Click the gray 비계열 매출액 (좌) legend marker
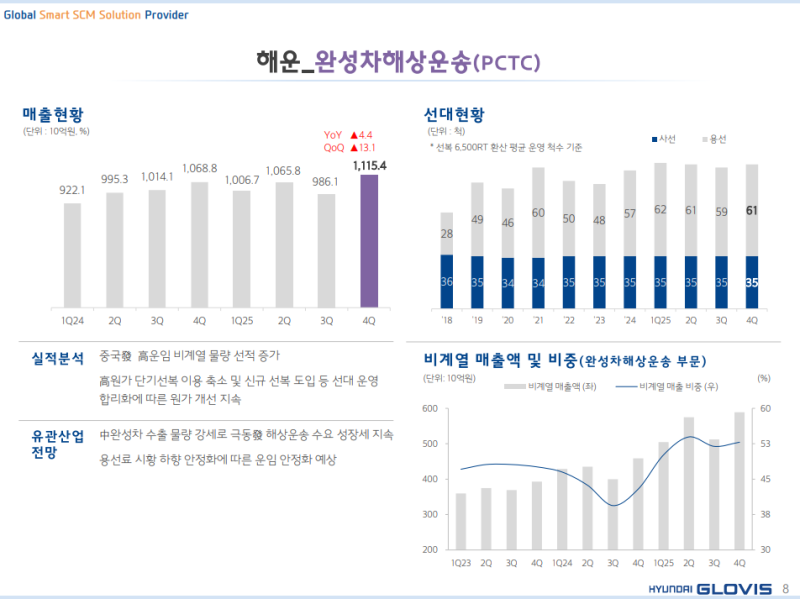This screenshot has width=800, height=599. point(515,386)
